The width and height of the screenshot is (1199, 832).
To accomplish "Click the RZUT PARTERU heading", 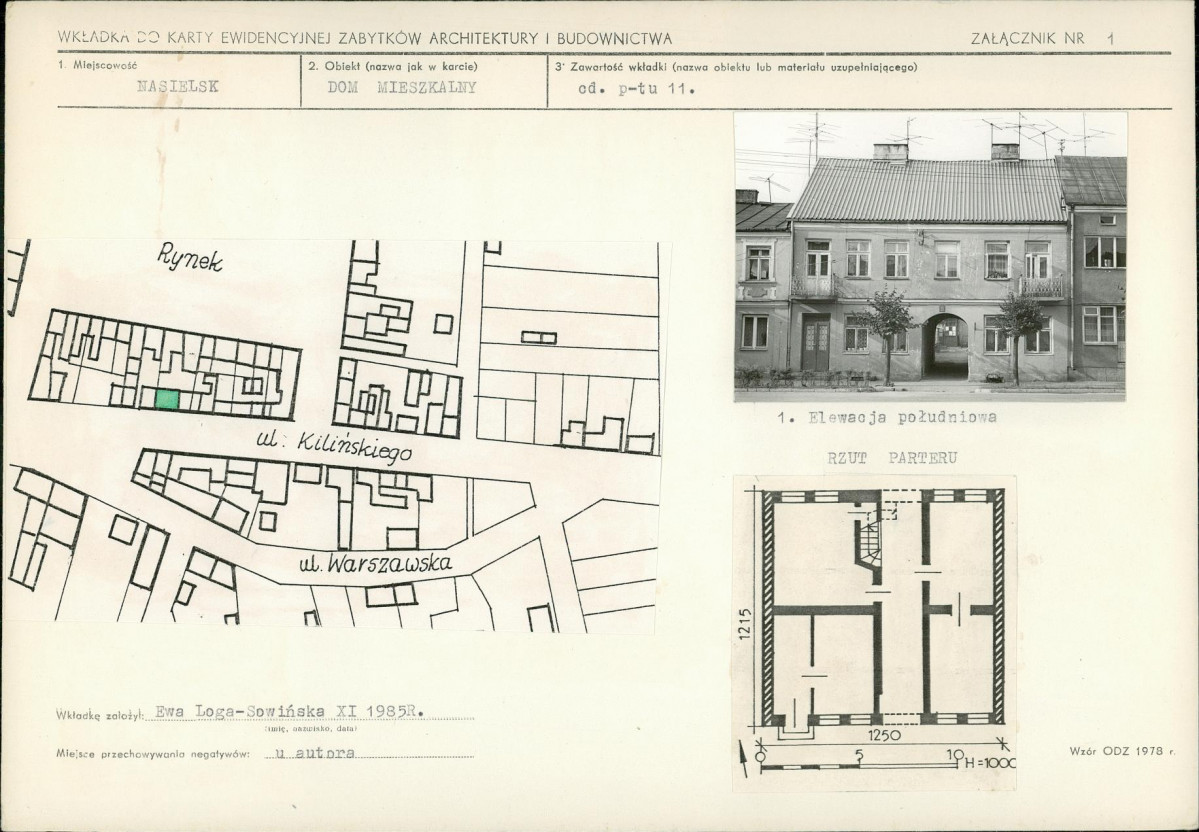I will 892,458.
